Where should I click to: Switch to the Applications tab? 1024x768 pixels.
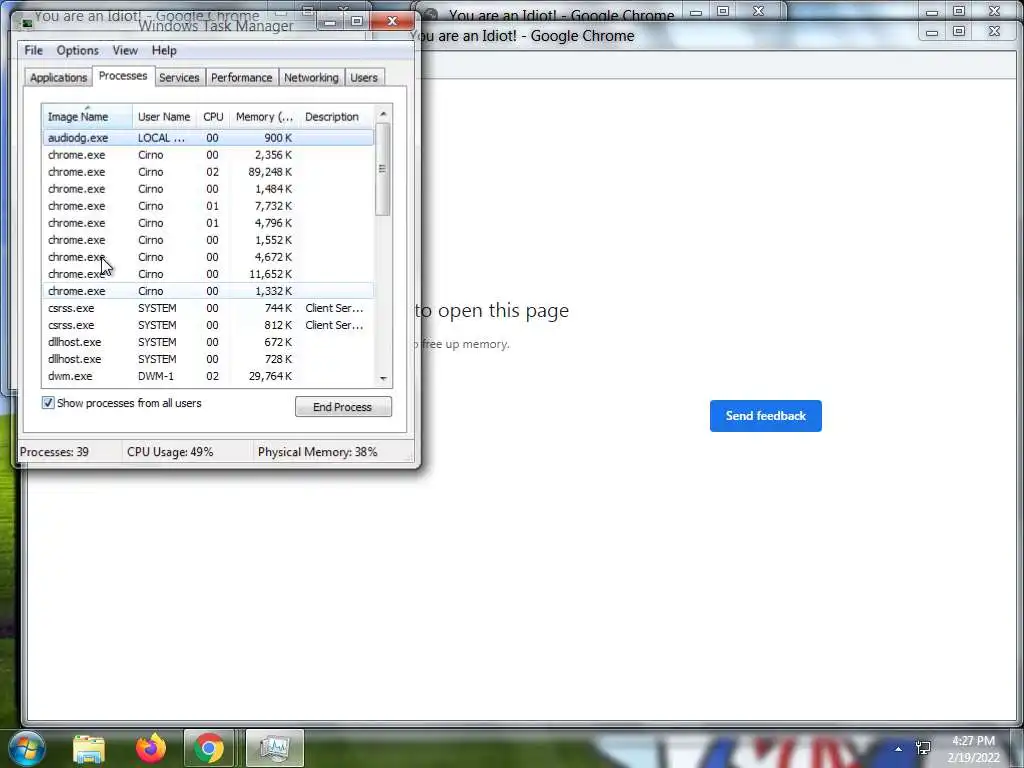(58, 77)
